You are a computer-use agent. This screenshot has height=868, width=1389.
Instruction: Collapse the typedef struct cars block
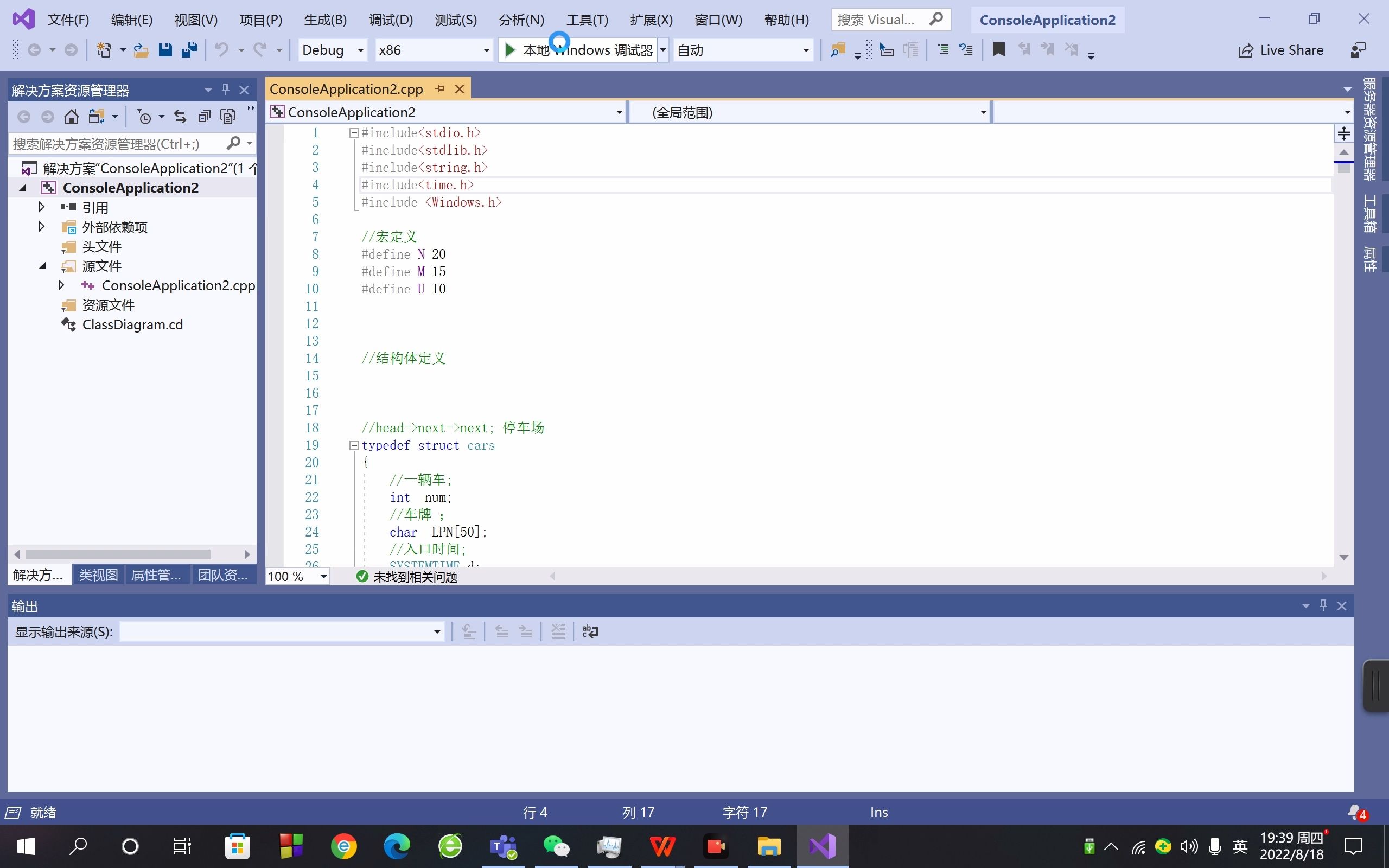(354, 445)
